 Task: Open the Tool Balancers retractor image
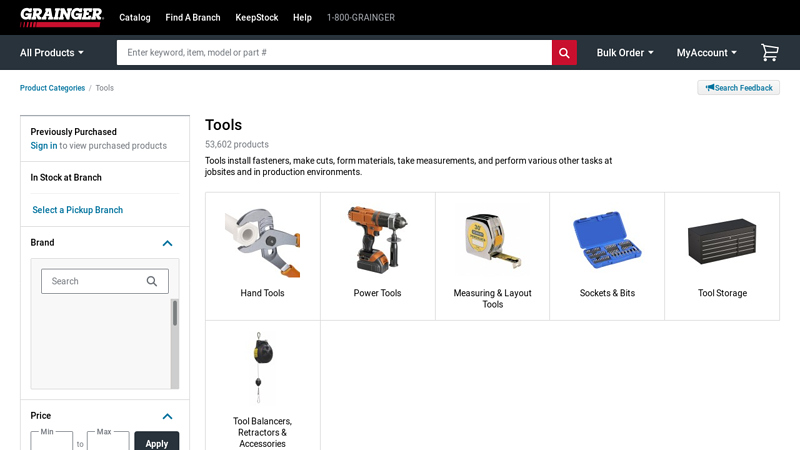pyautogui.click(x=262, y=367)
